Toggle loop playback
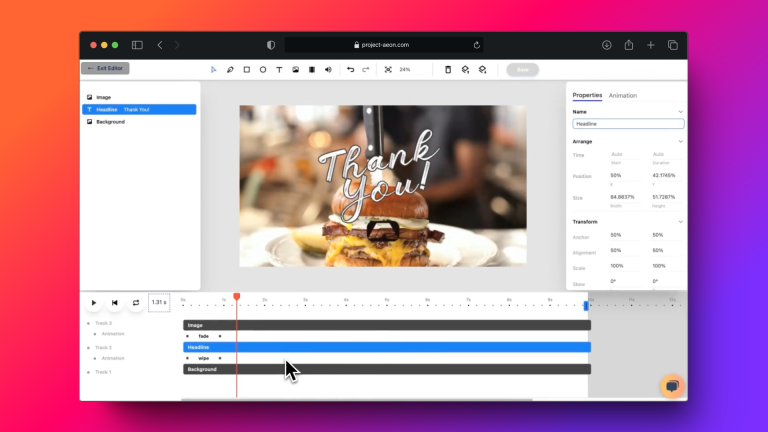The width and height of the screenshot is (768, 432). 136,302
